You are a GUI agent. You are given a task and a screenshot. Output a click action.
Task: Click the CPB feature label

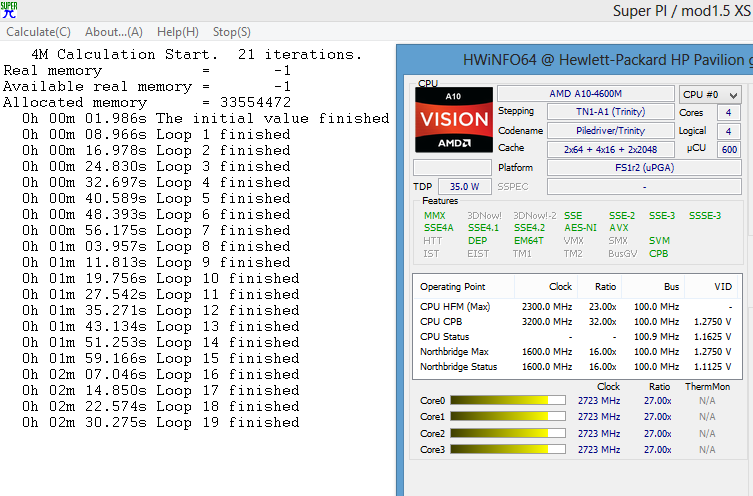(x=658, y=254)
